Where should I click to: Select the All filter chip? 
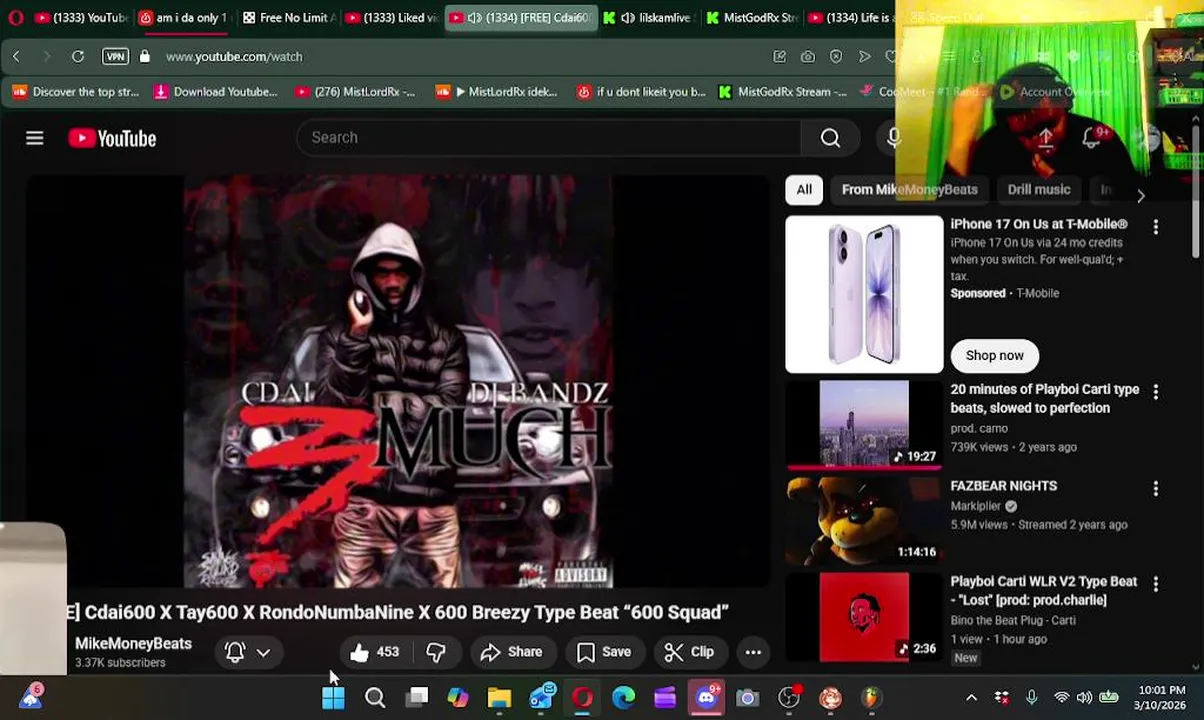[x=804, y=189]
